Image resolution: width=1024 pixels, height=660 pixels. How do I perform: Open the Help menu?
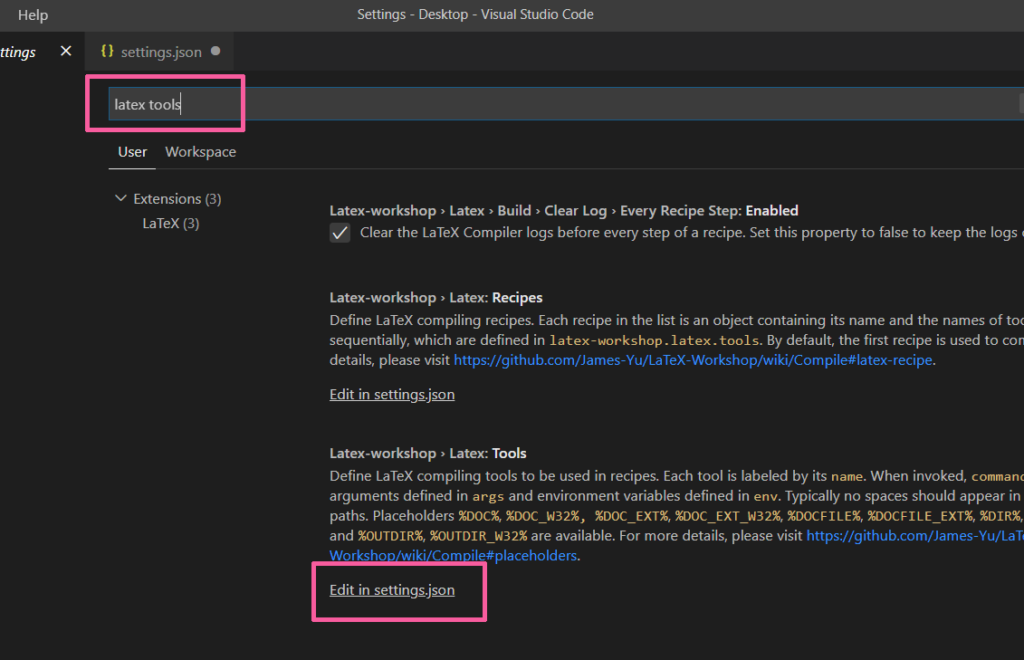pyautogui.click(x=33, y=15)
